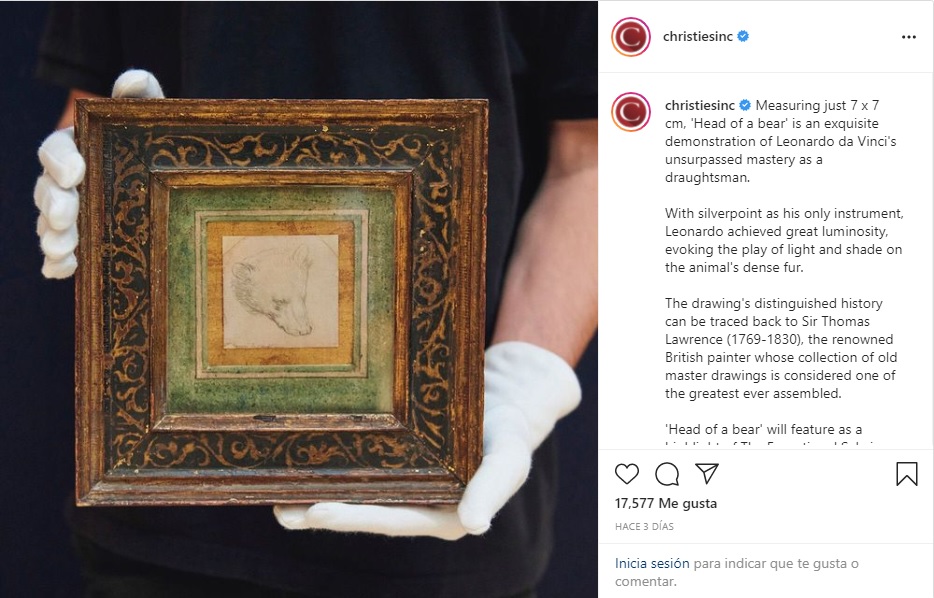Open the christiesinc username in the header

coord(698,36)
